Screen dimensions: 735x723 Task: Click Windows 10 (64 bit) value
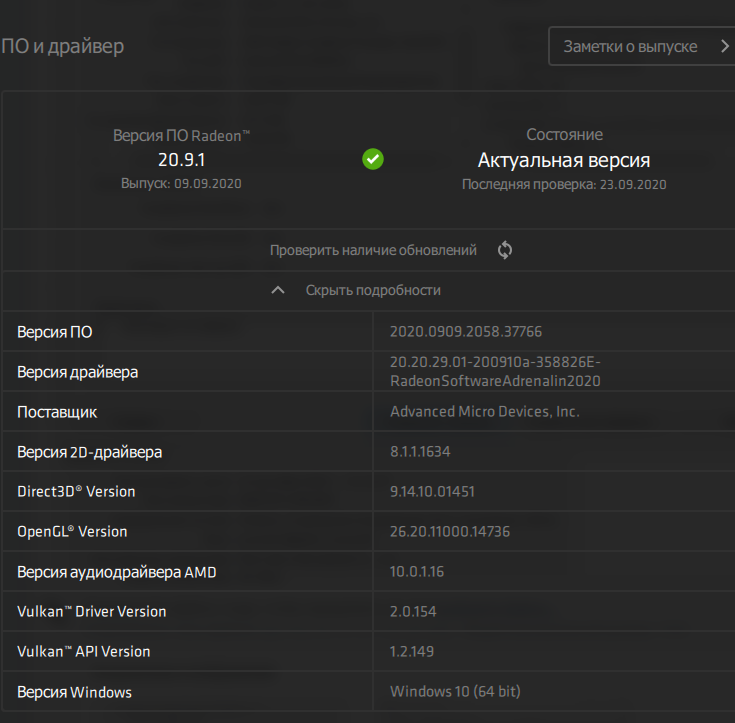pos(455,692)
